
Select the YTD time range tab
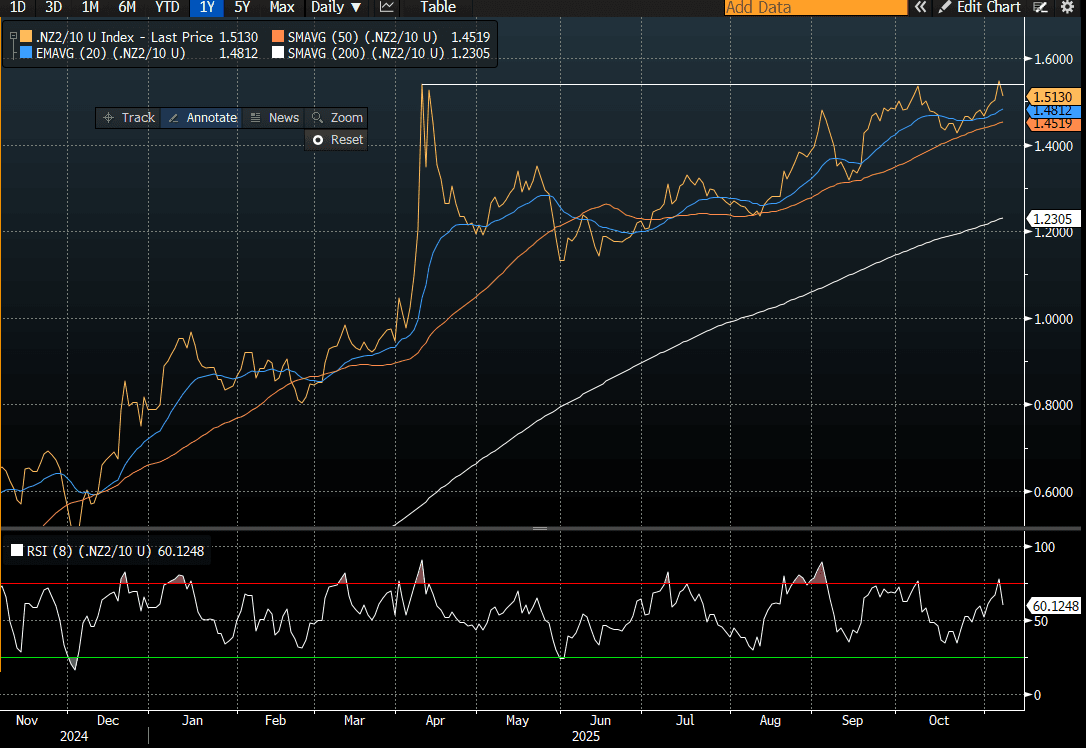(167, 7)
